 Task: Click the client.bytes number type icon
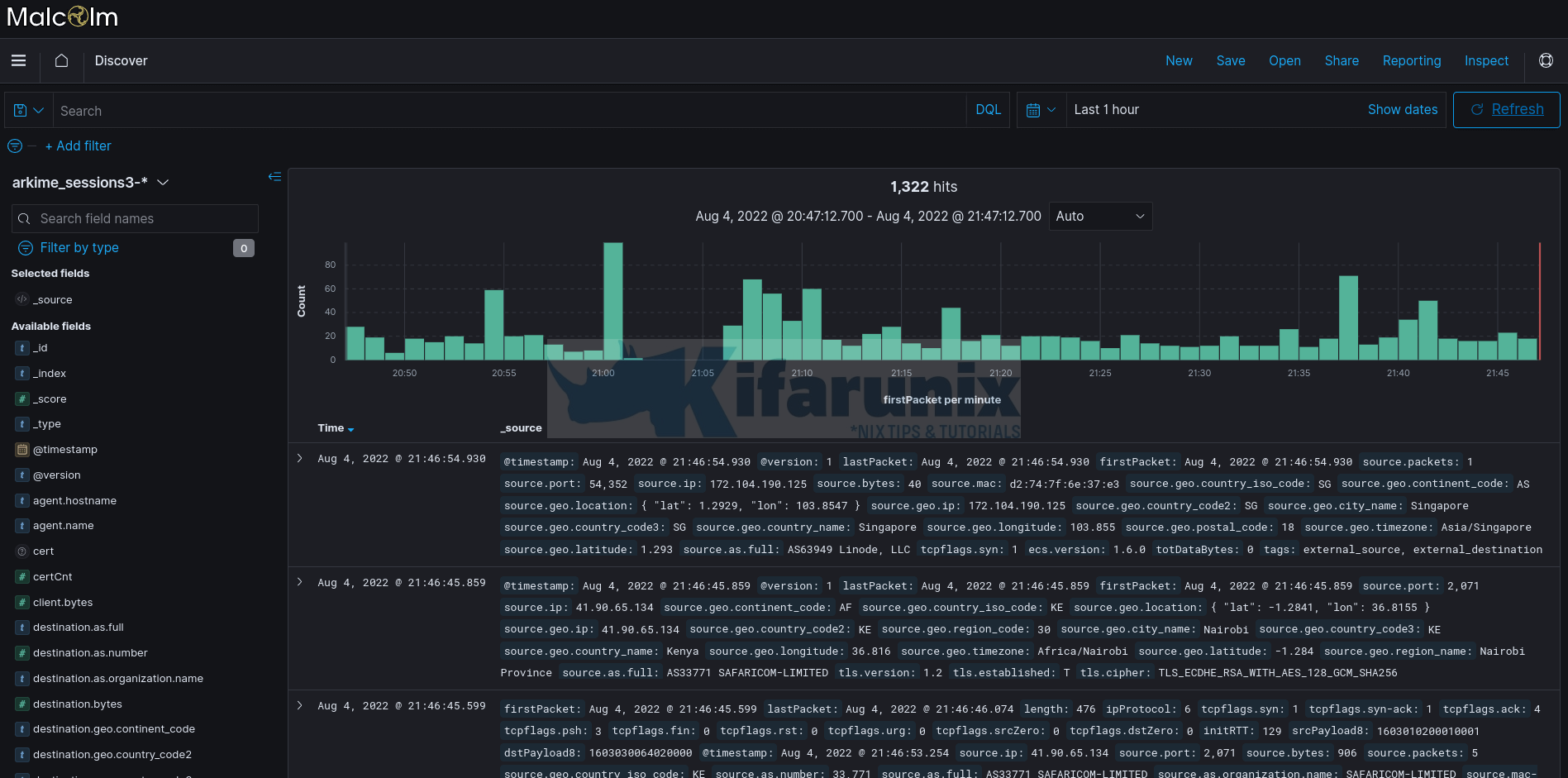click(22, 603)
